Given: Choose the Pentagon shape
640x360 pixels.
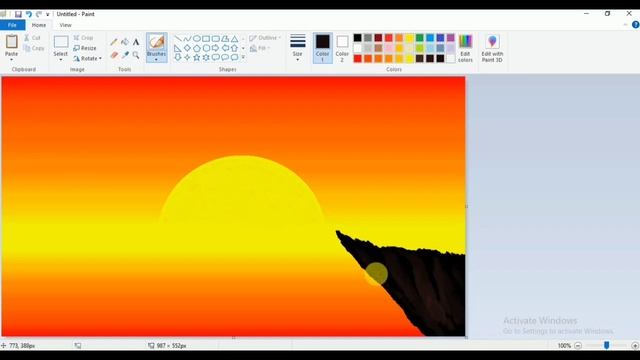Looking at the screenshot, I should pyautogui.click(x=197, y=48).
